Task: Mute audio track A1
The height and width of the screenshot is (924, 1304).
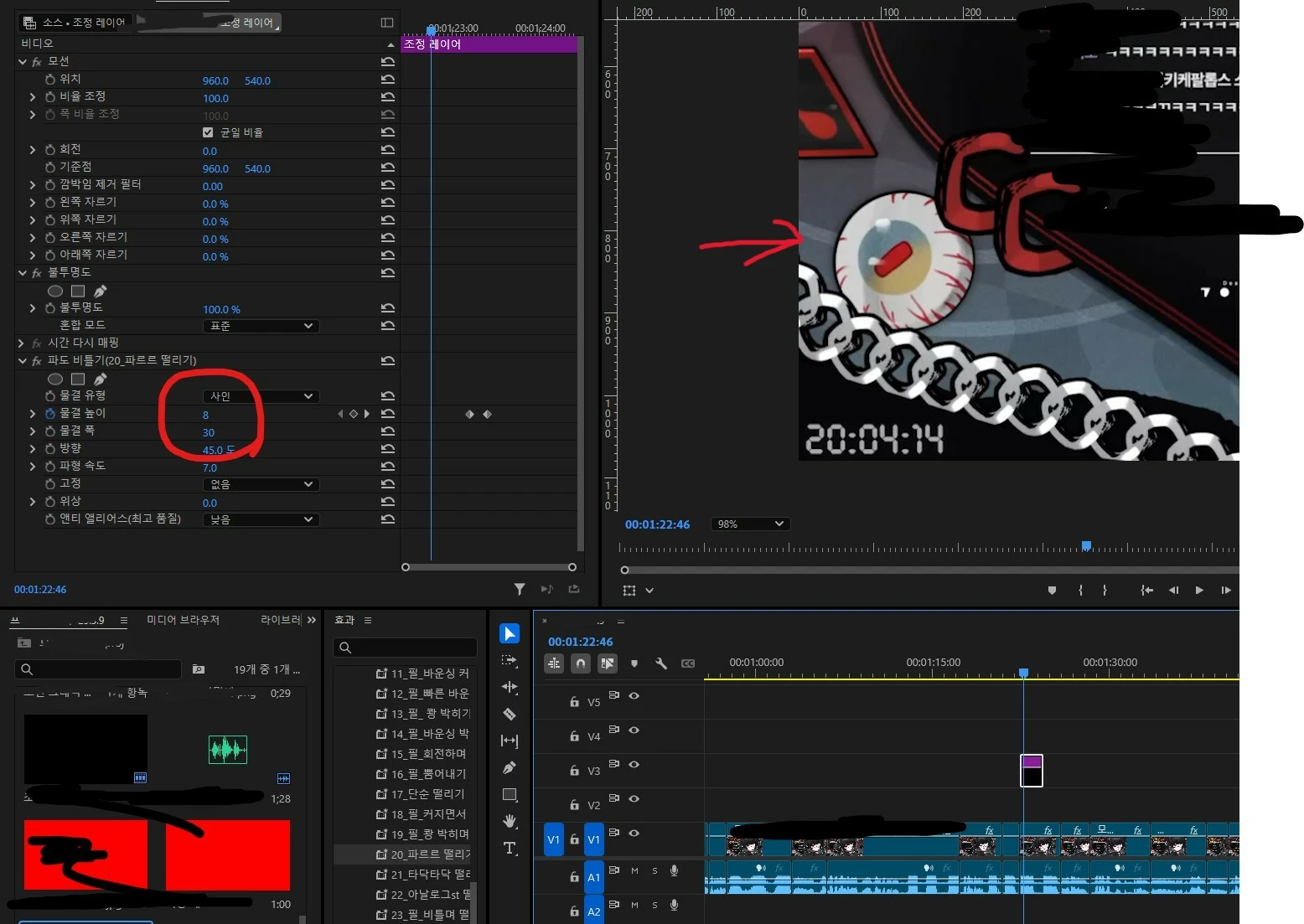Action: 634,871
